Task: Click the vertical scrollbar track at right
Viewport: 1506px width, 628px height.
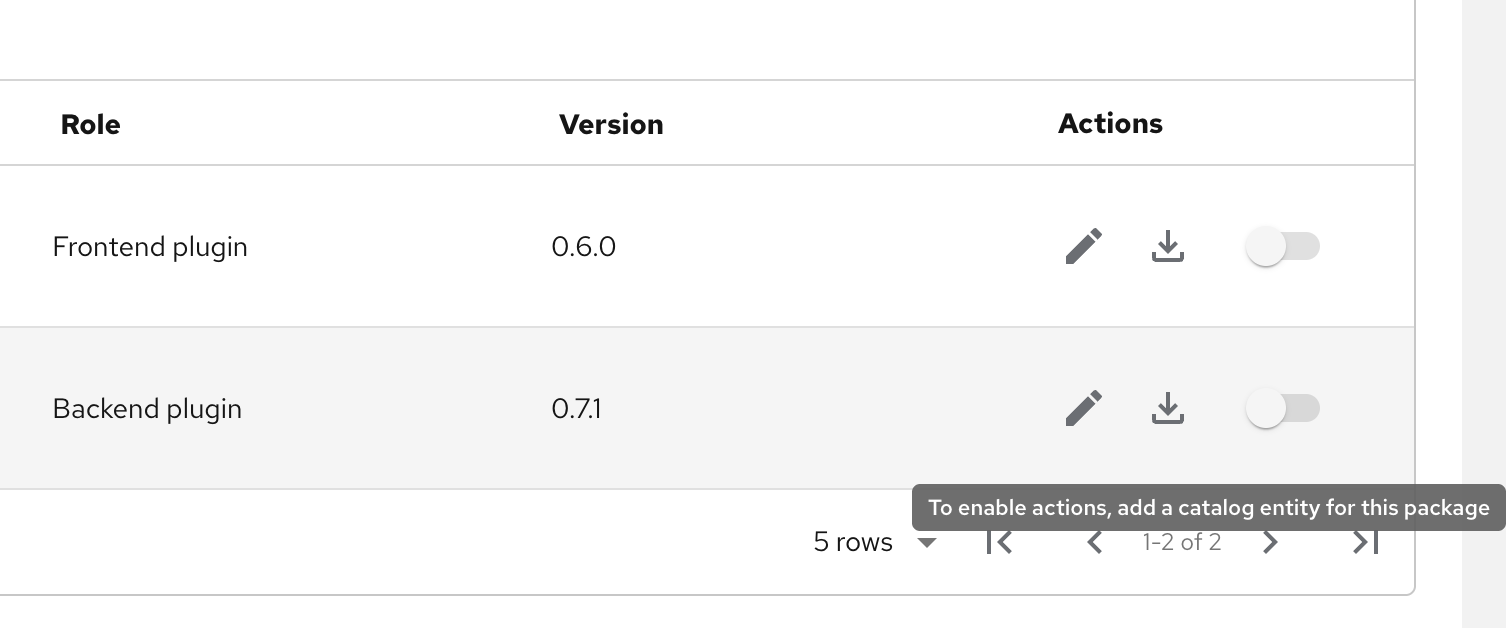Action: (1484, 300)
